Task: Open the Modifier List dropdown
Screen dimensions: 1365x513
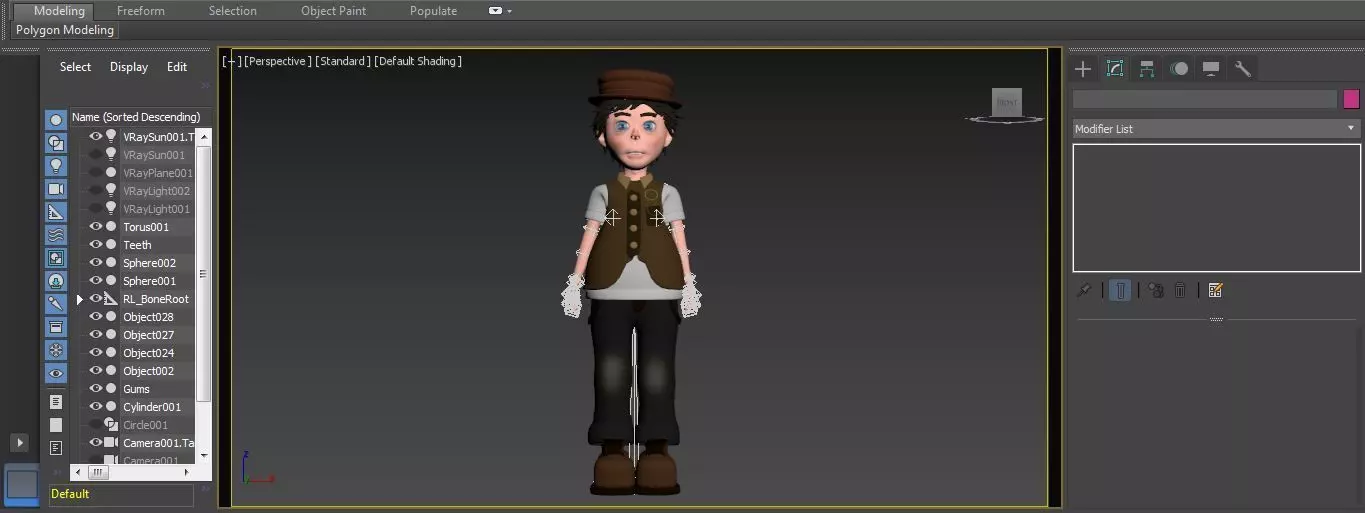Action: [x=1216, y=129]
